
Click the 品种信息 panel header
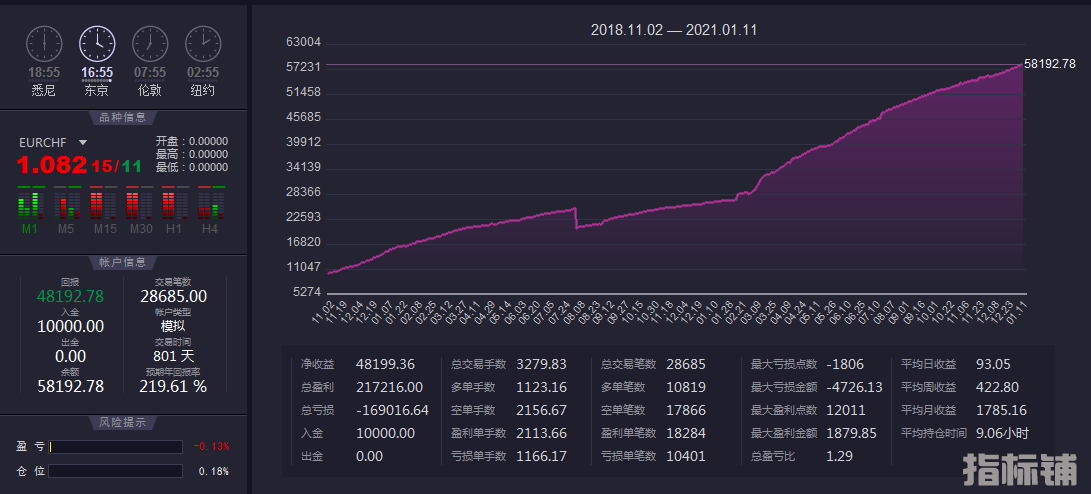pos(123,118)
